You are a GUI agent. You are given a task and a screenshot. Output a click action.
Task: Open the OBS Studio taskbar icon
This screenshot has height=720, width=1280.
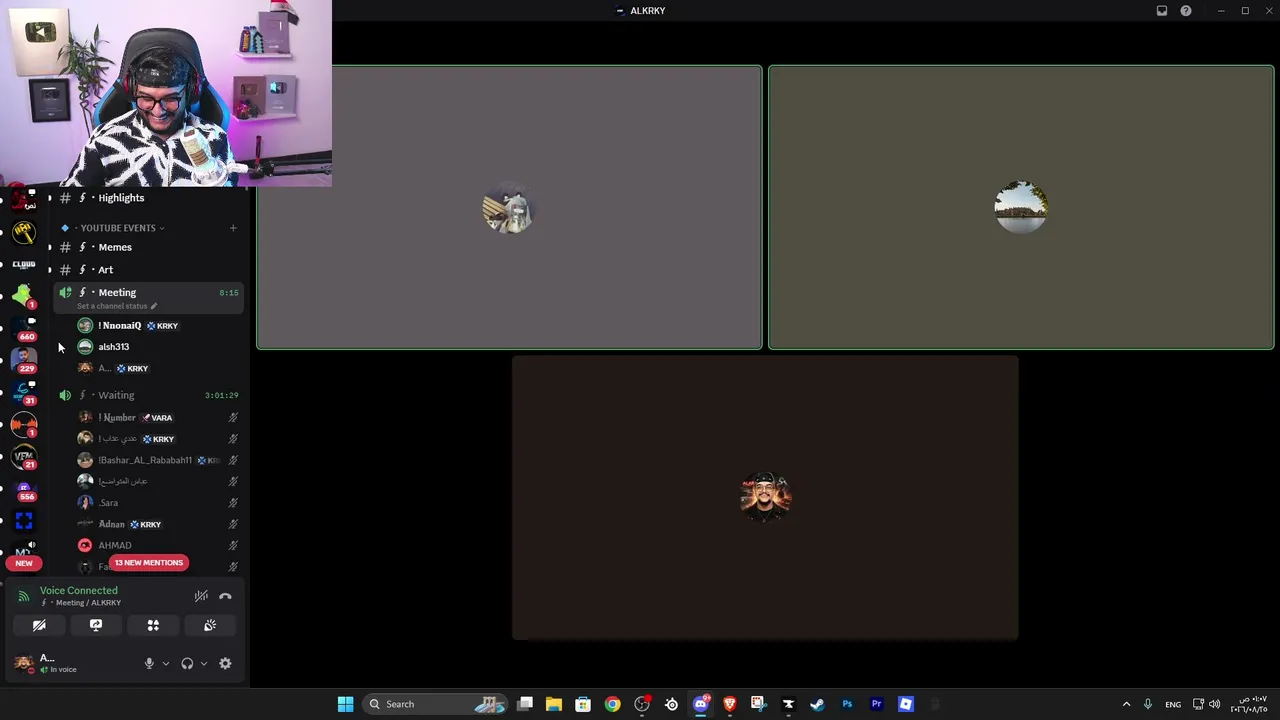(x=642, y=704)
